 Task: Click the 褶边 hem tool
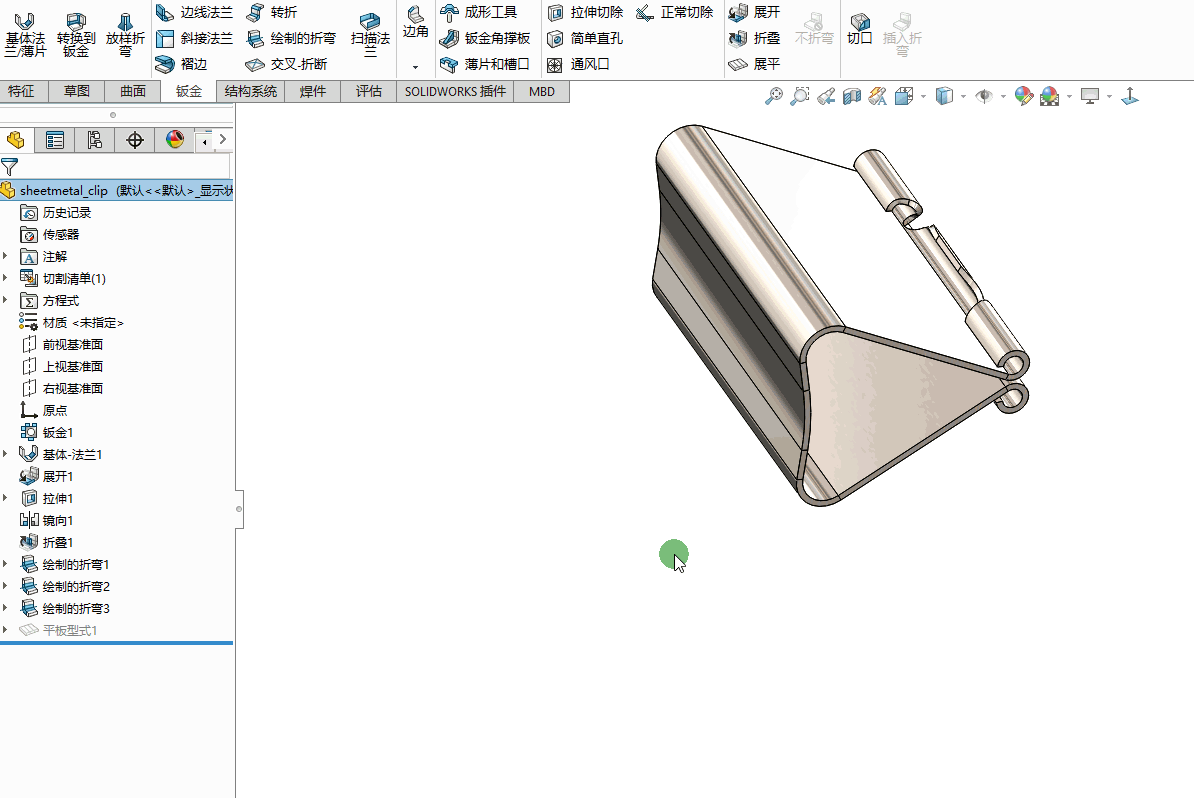click(181, 64)
